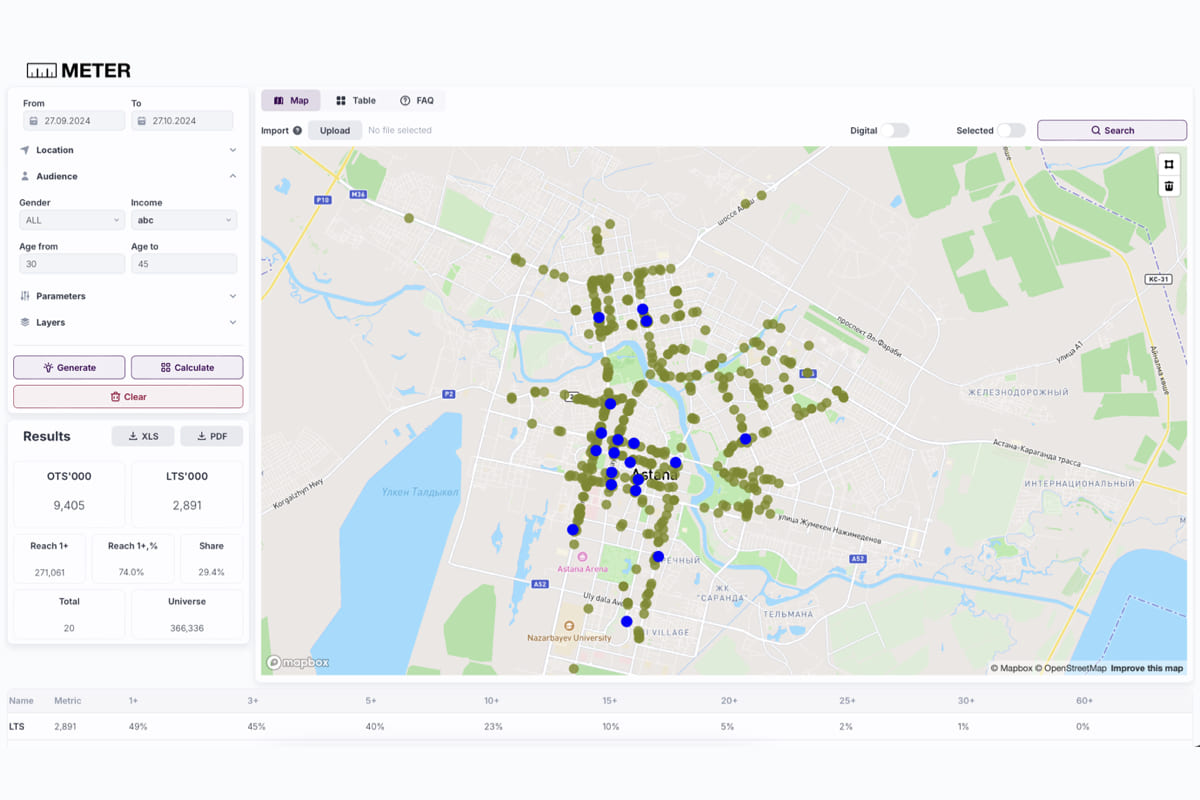Click the trash delete tool on map
Viewport: 1200px width, 800px height.
coord(1170,186)
